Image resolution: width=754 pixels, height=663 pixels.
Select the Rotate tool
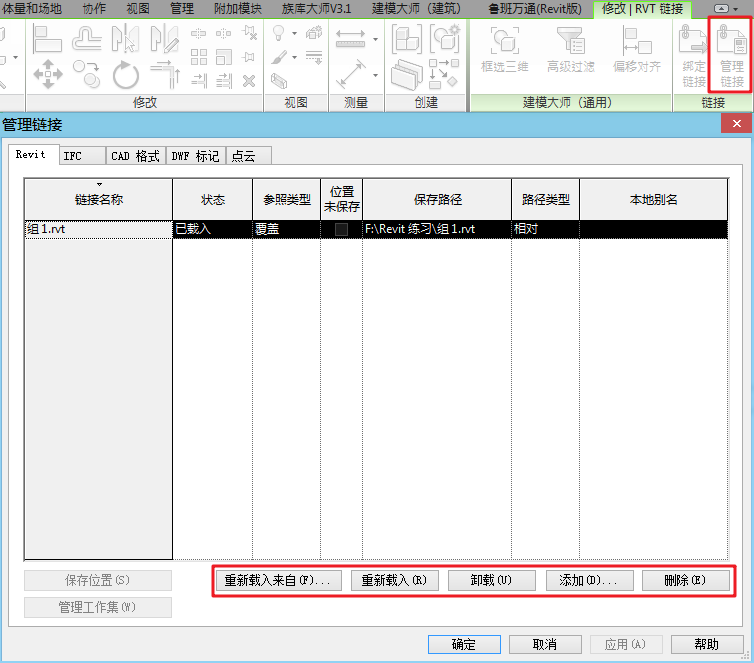pyautogui.click(x=126, y=75)
